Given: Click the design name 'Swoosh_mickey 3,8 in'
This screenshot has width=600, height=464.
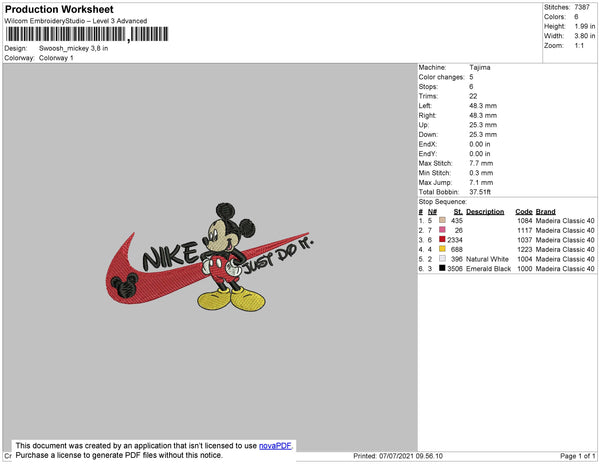Looking at the screenshot, I should coord(73,49).
